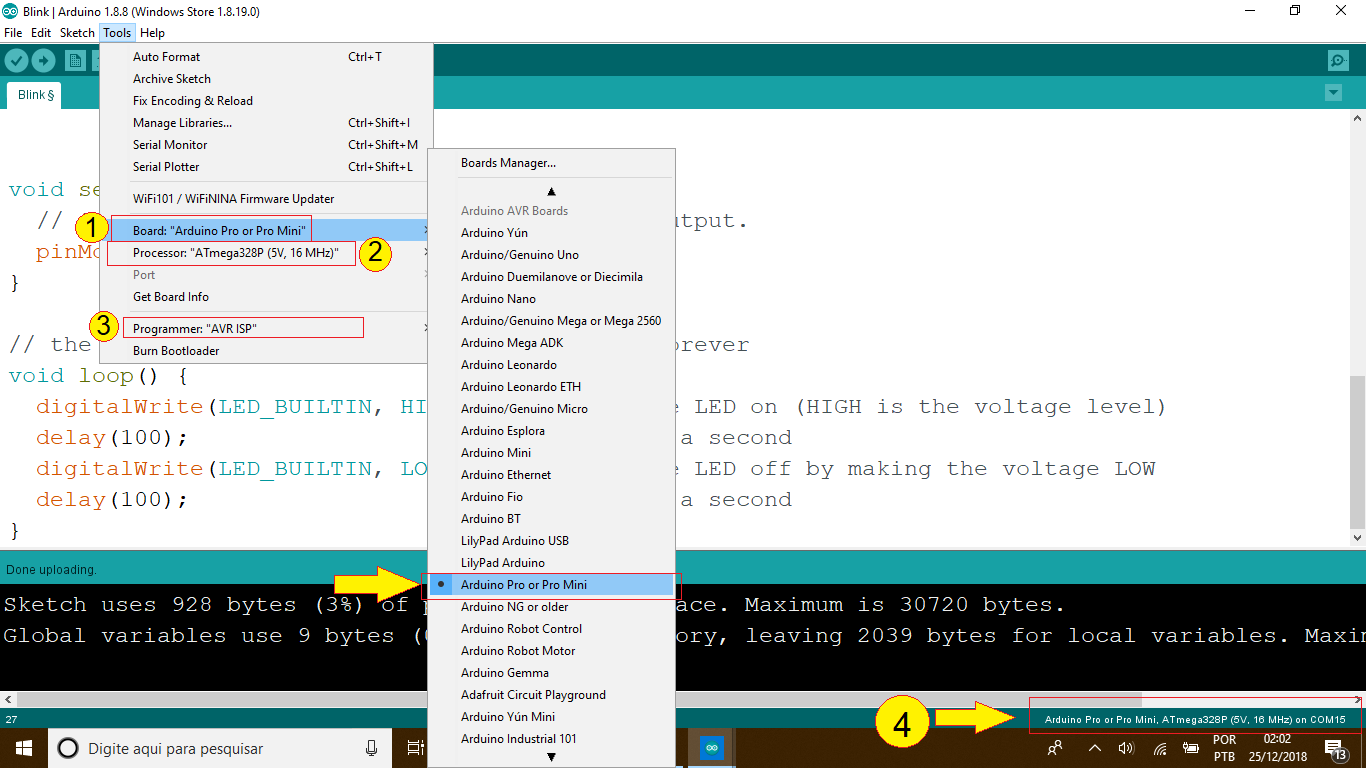Open Manage Libraries...
1372x768 pixels.
pyautogui.click(x=266, y=123)
